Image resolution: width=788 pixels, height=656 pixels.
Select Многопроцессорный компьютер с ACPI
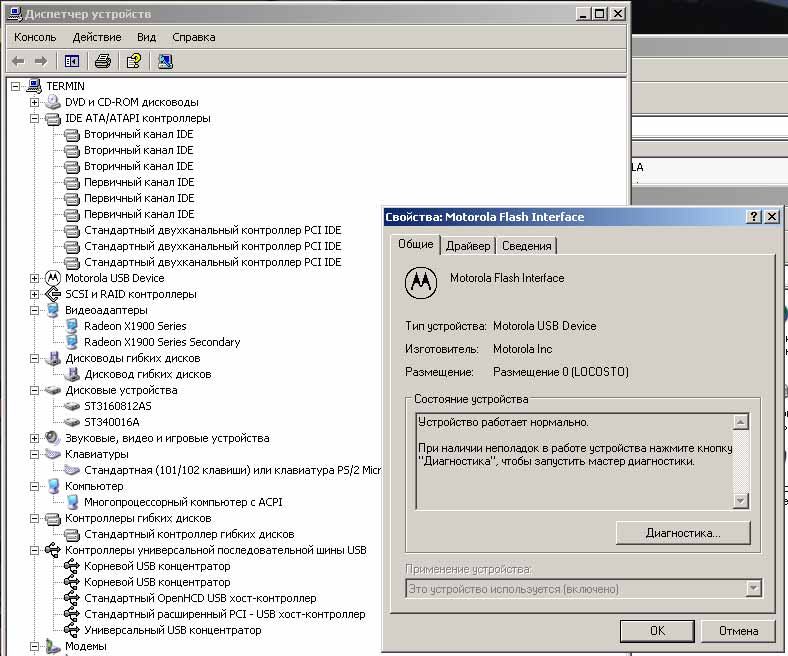click(x=183, y=502)
